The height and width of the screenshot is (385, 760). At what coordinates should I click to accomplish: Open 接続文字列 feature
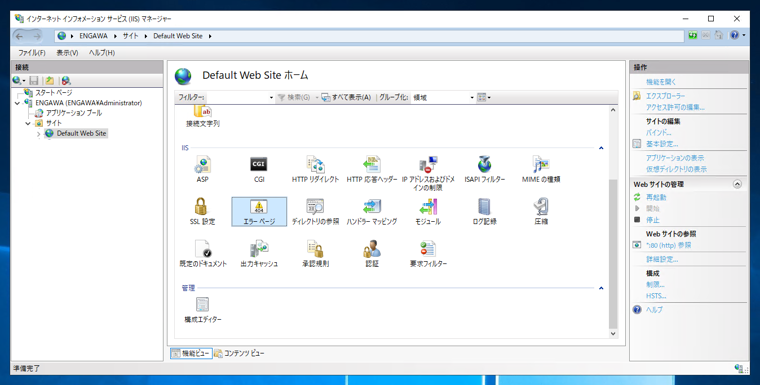click(203, 117)
